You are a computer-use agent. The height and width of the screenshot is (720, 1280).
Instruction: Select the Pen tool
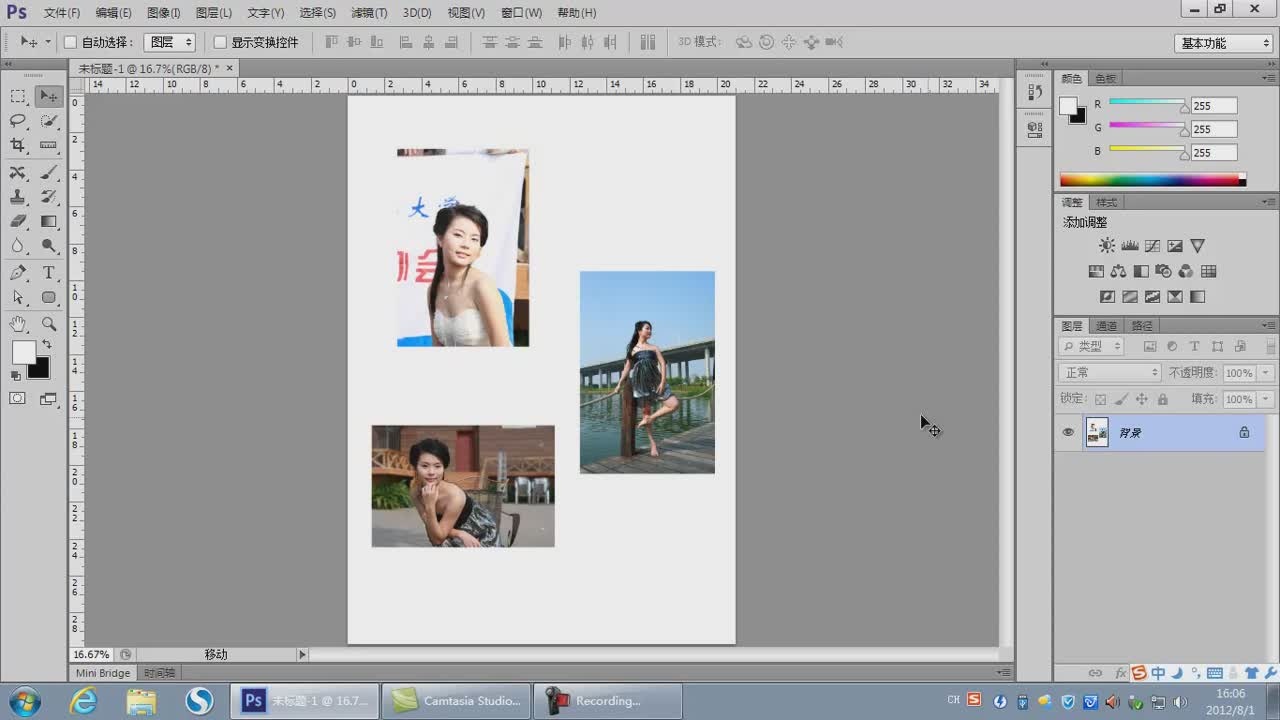(x=18, y=273)
